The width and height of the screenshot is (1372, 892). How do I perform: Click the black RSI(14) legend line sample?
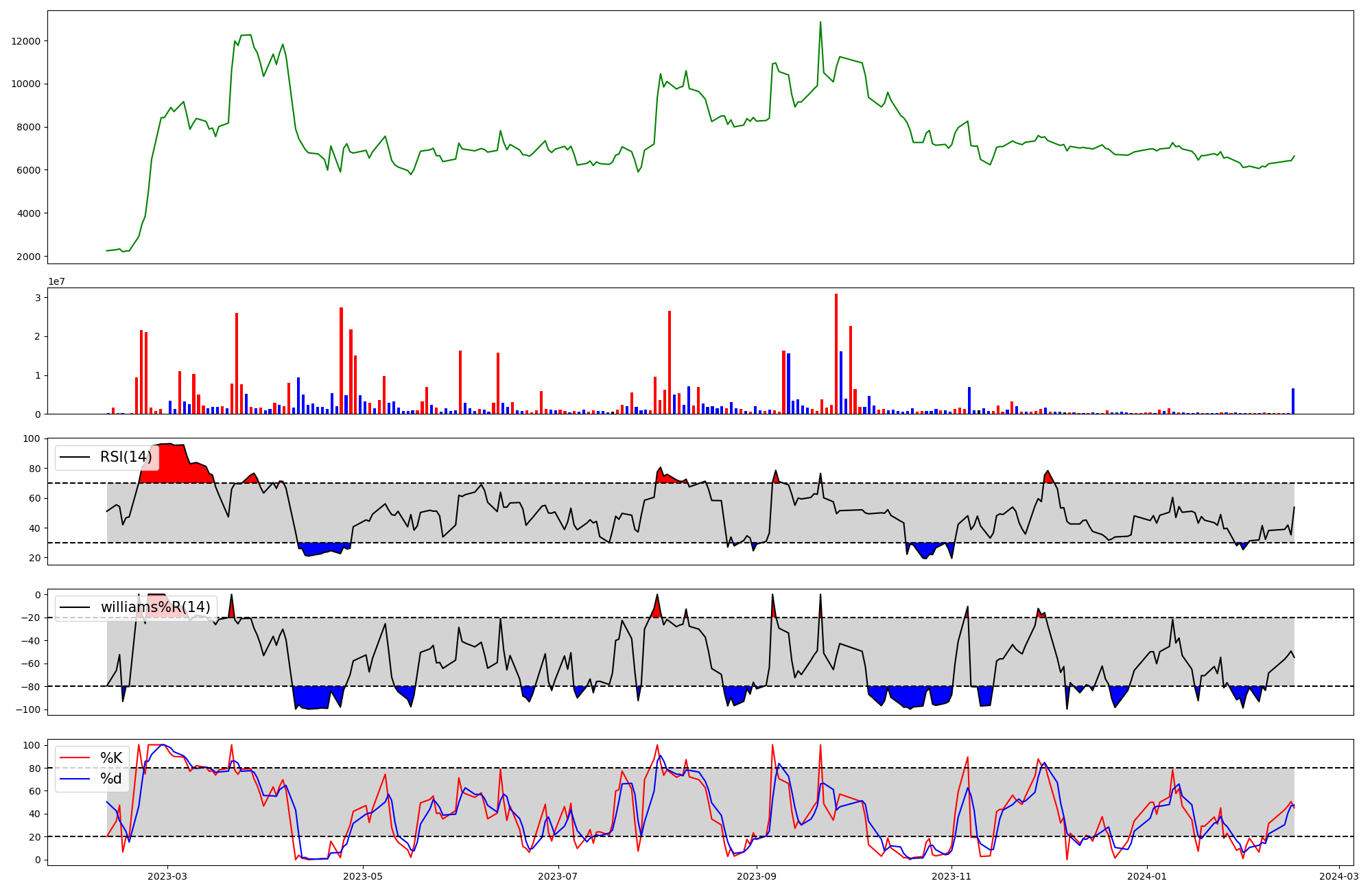(75, 457)
